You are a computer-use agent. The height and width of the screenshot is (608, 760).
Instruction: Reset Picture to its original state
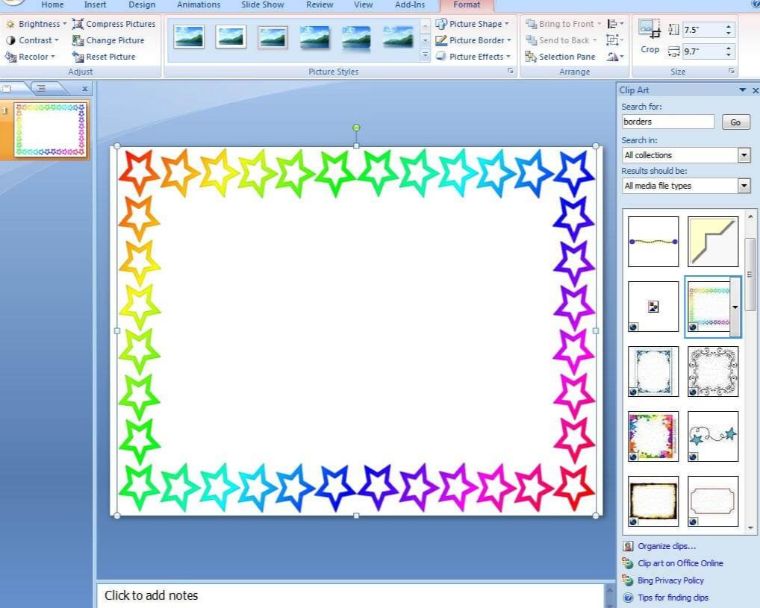pyautogui.click(x=104, y=57)
